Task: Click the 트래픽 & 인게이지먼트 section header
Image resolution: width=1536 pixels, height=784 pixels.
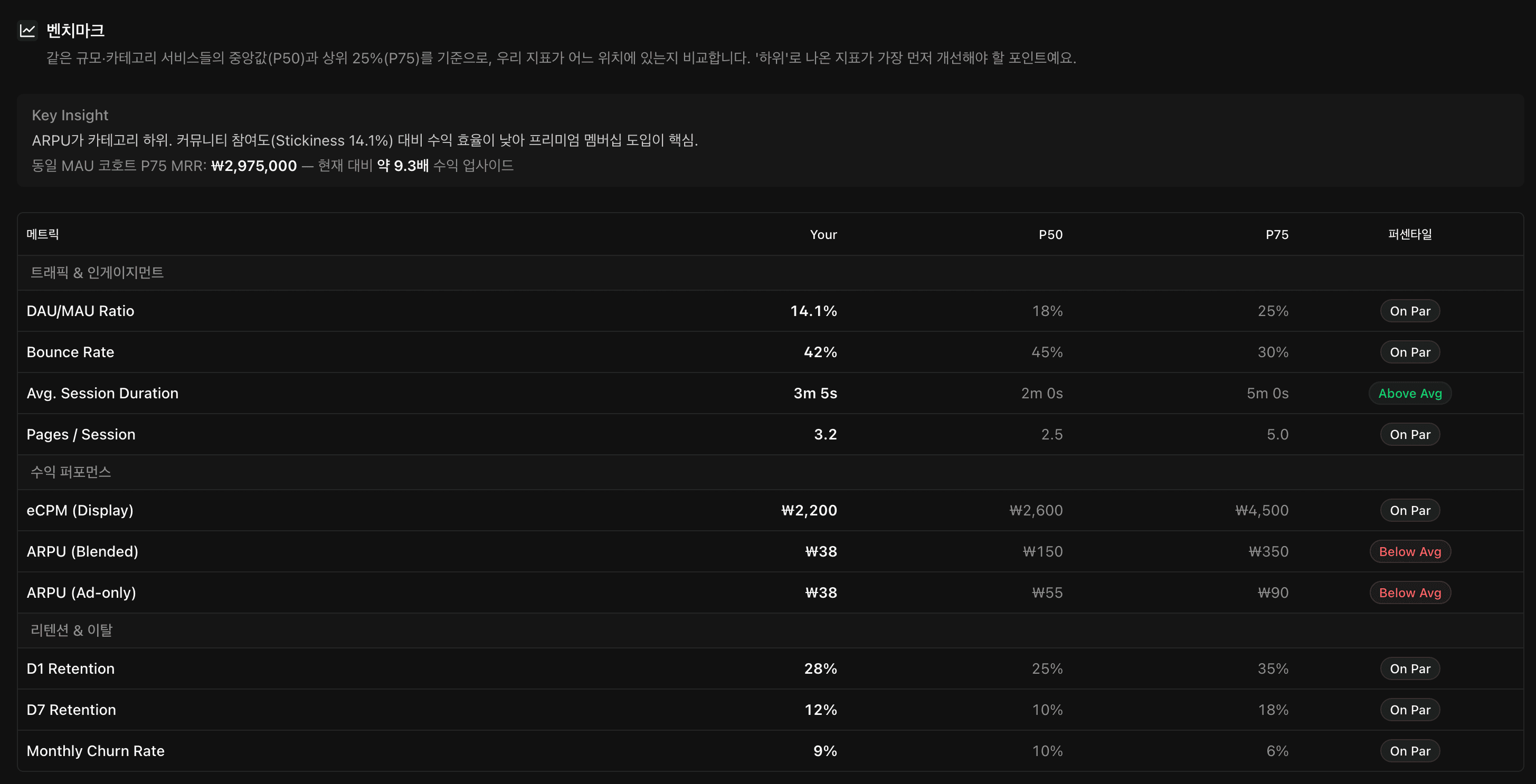Action: [x=97, y=272]
